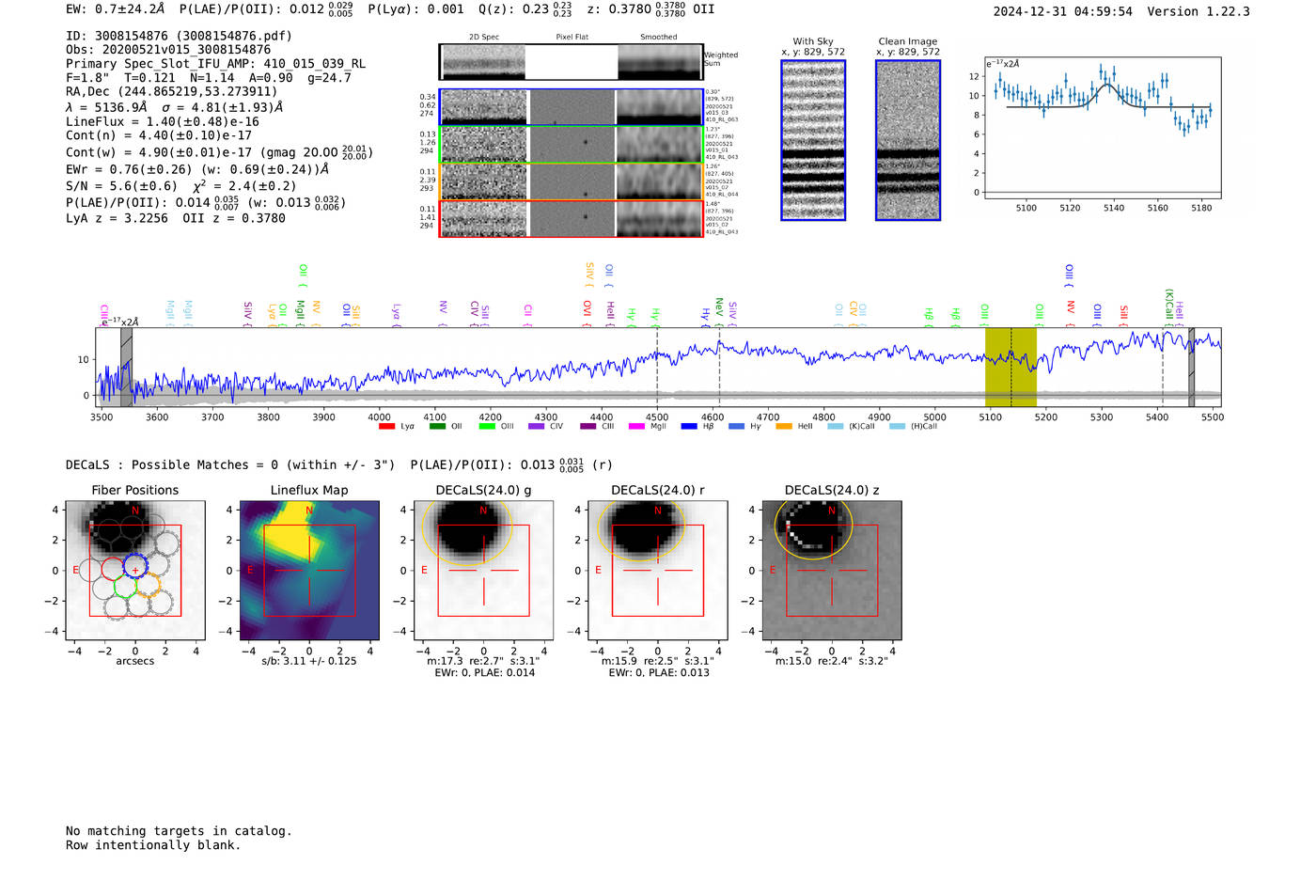Click No matching targets in catalog text

coord(179,831)
